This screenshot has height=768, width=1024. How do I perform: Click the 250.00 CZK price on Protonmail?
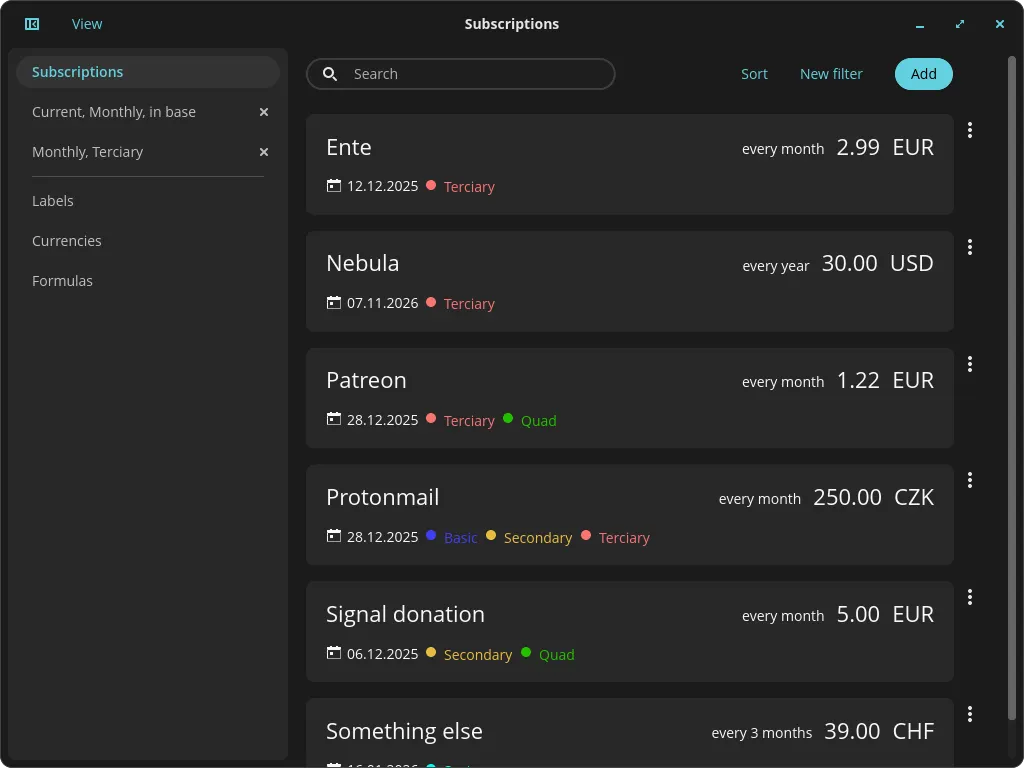[873, 497]
